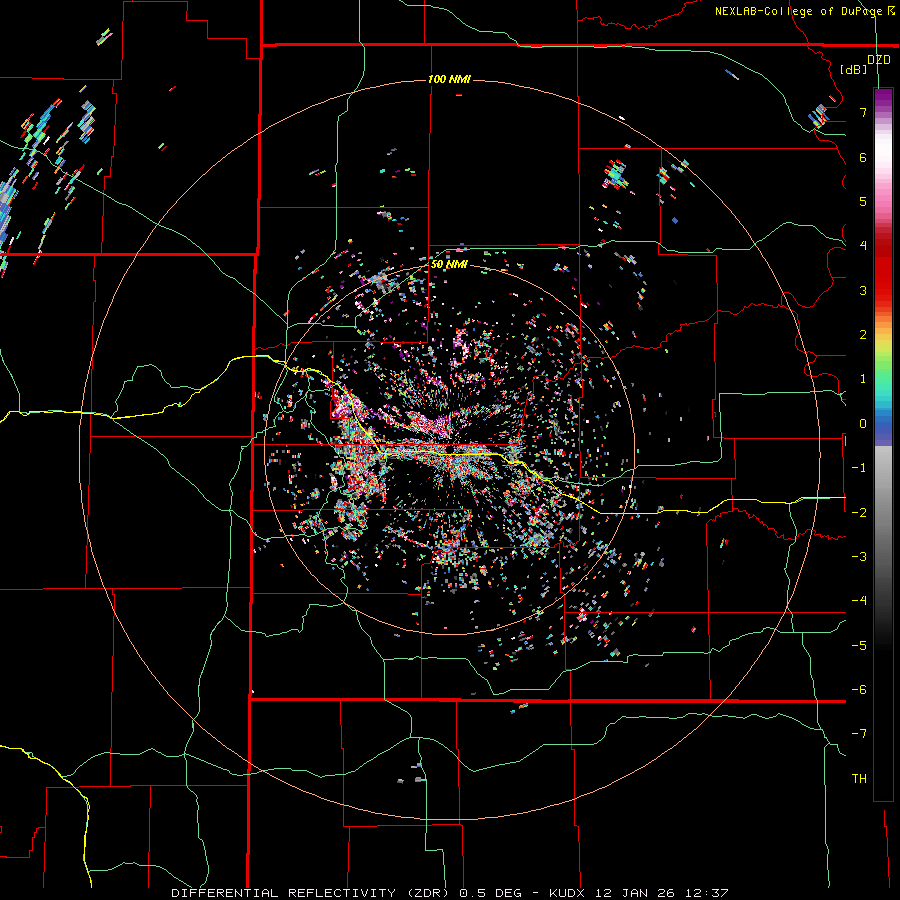
Task: Click the -1 value on color scale
Action: [859, 468]
